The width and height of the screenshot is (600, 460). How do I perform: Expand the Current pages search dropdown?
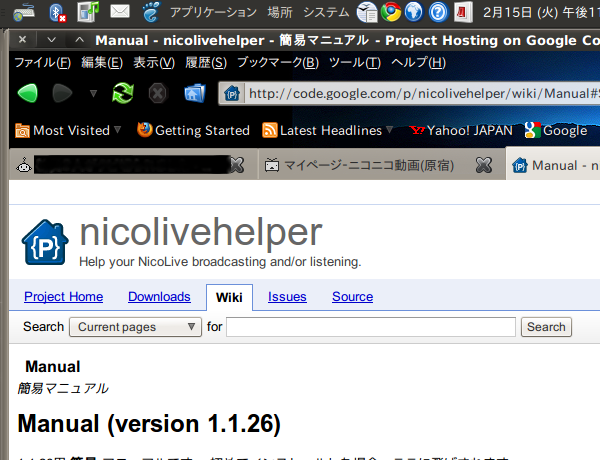click(135, 327)
